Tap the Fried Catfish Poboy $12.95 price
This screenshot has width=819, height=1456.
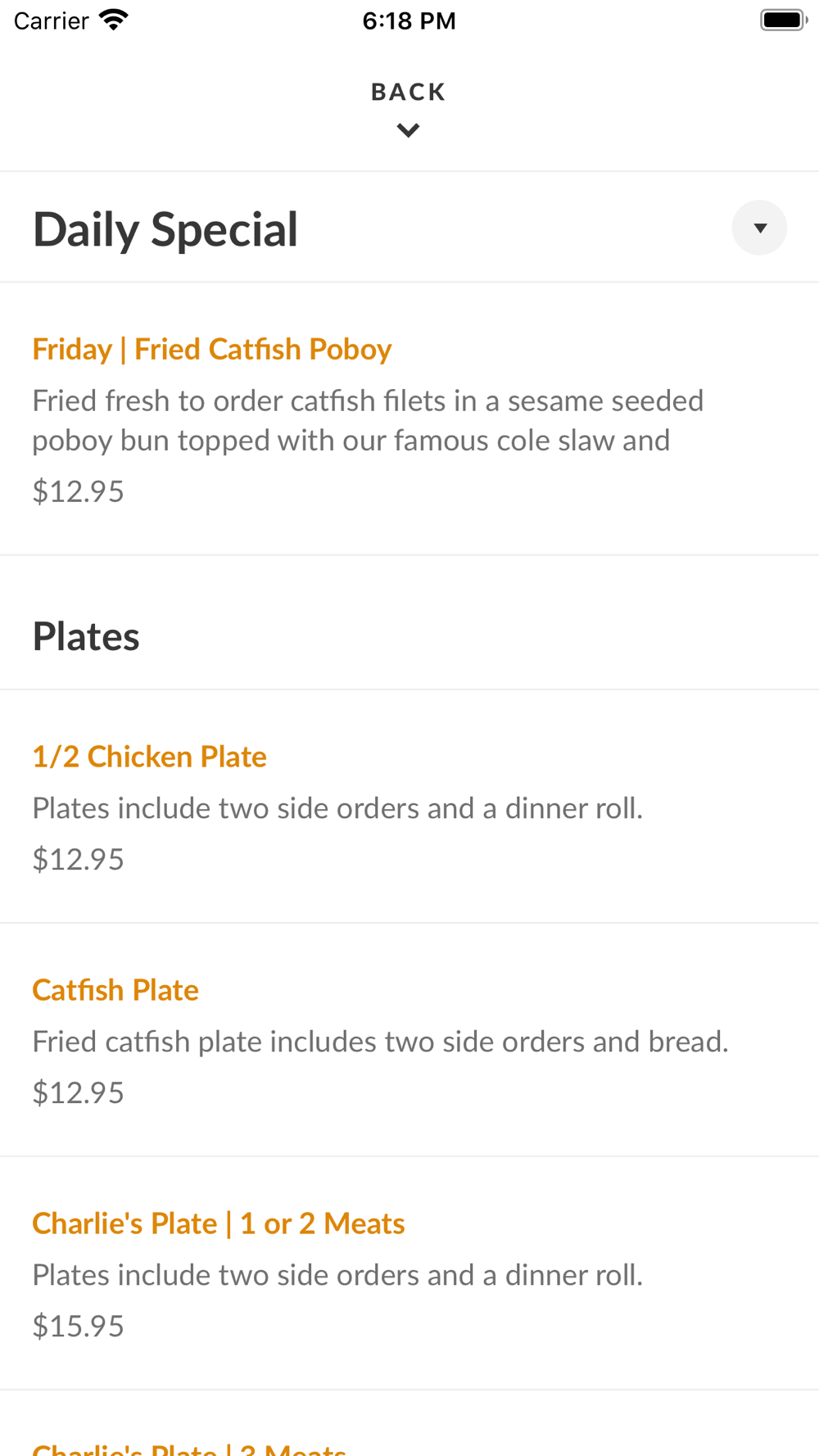(79, 491)
